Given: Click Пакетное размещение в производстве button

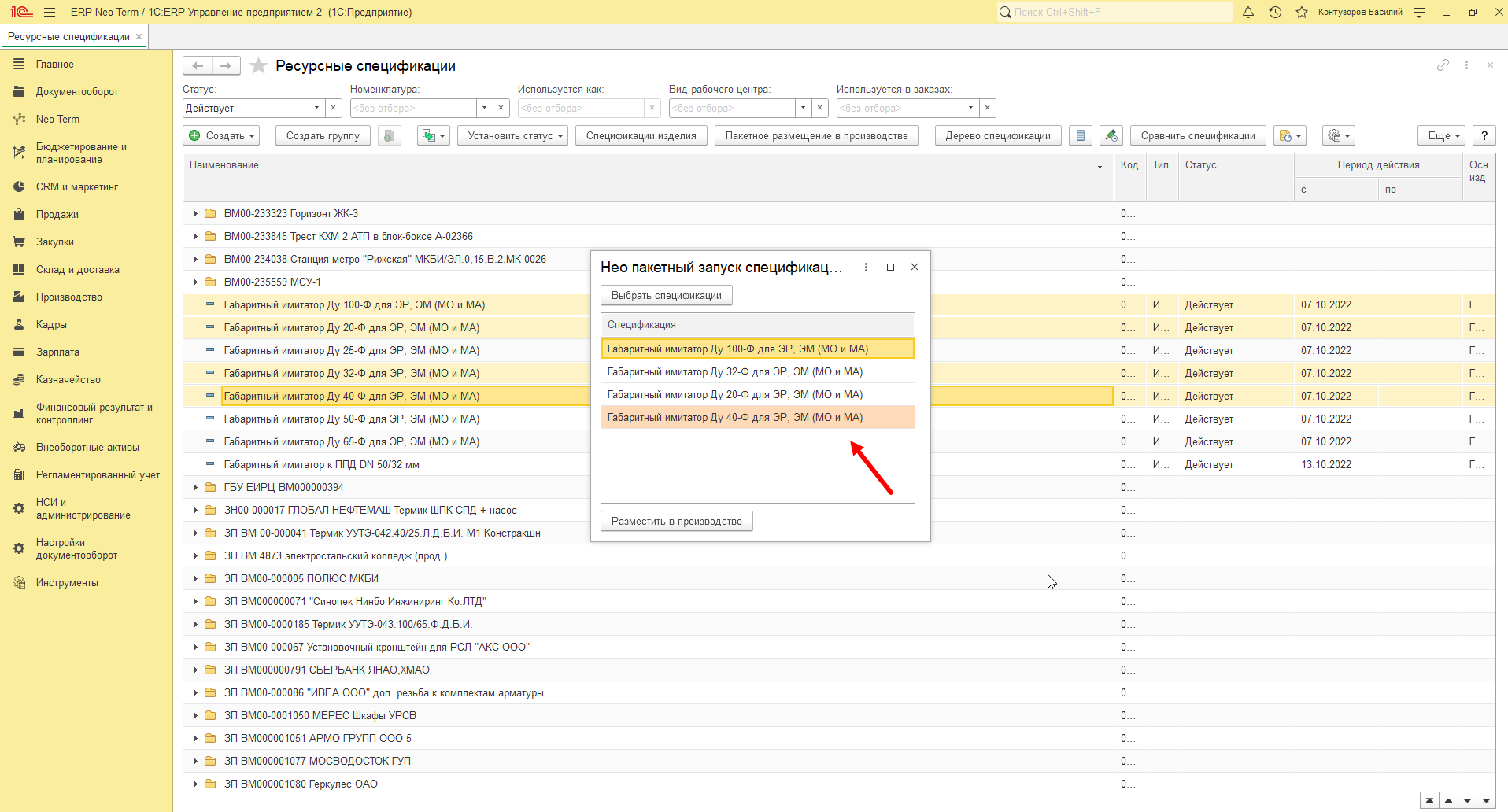Looking at the screenshot, I should click(816, 135).
